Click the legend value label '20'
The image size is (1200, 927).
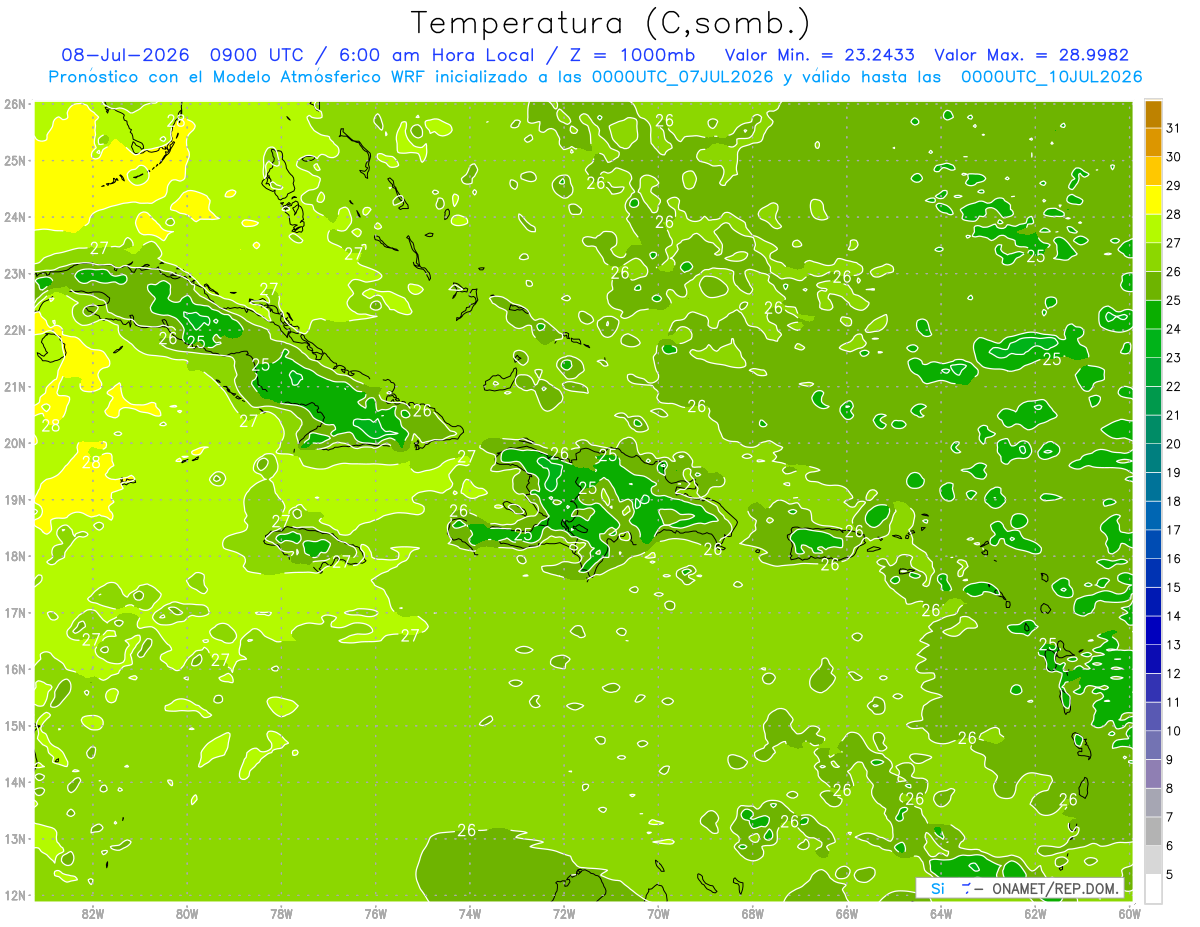click(1174, 444)
